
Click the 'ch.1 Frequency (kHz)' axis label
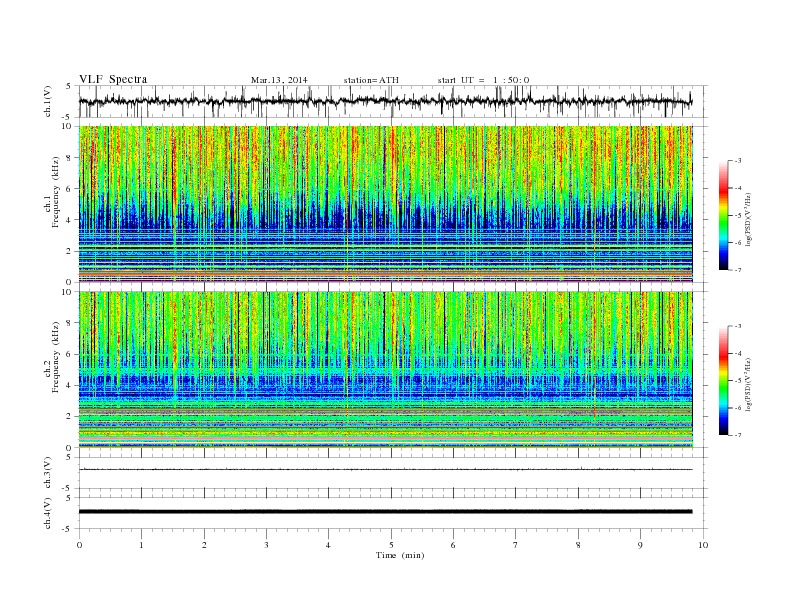52,192
